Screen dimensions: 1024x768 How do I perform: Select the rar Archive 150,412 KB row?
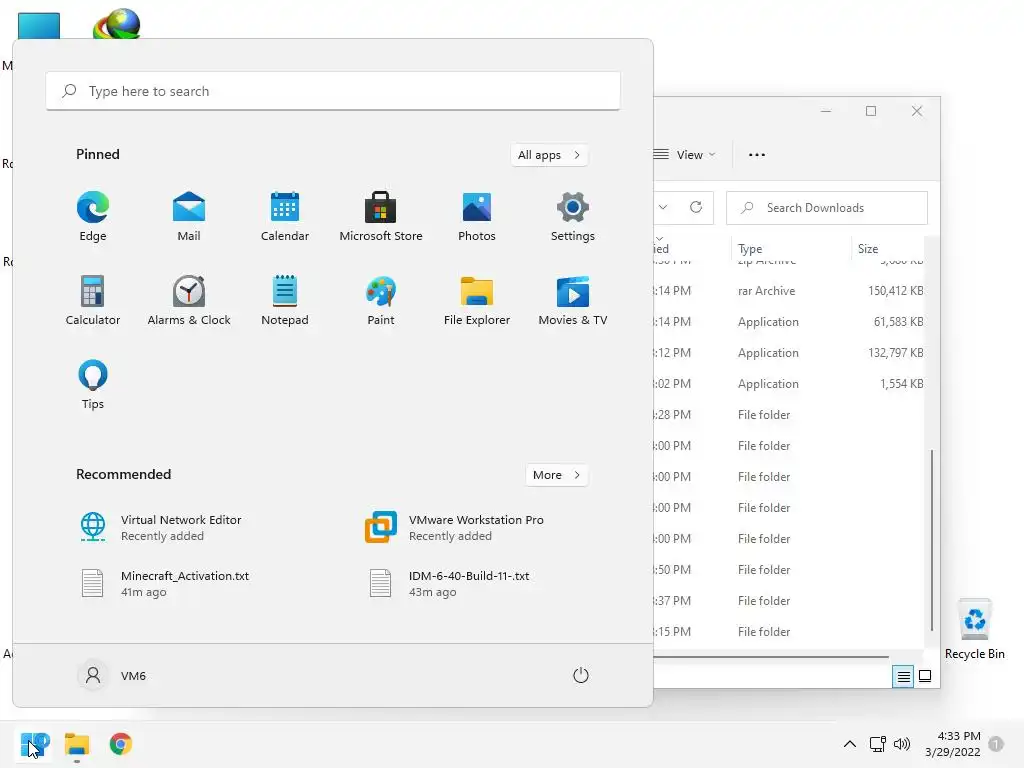(x=789, y=291)
